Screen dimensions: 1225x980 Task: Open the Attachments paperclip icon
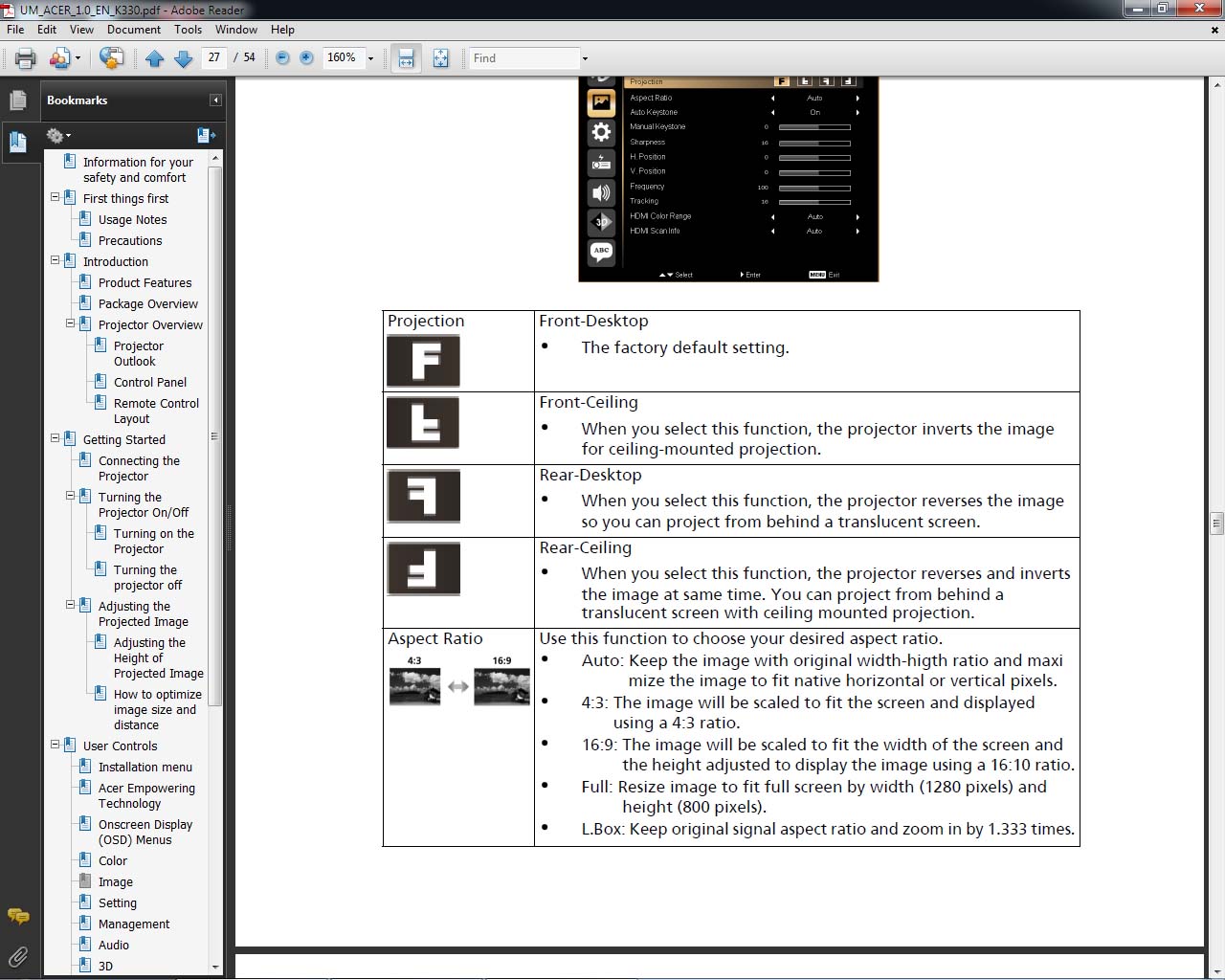pos(18,955)
